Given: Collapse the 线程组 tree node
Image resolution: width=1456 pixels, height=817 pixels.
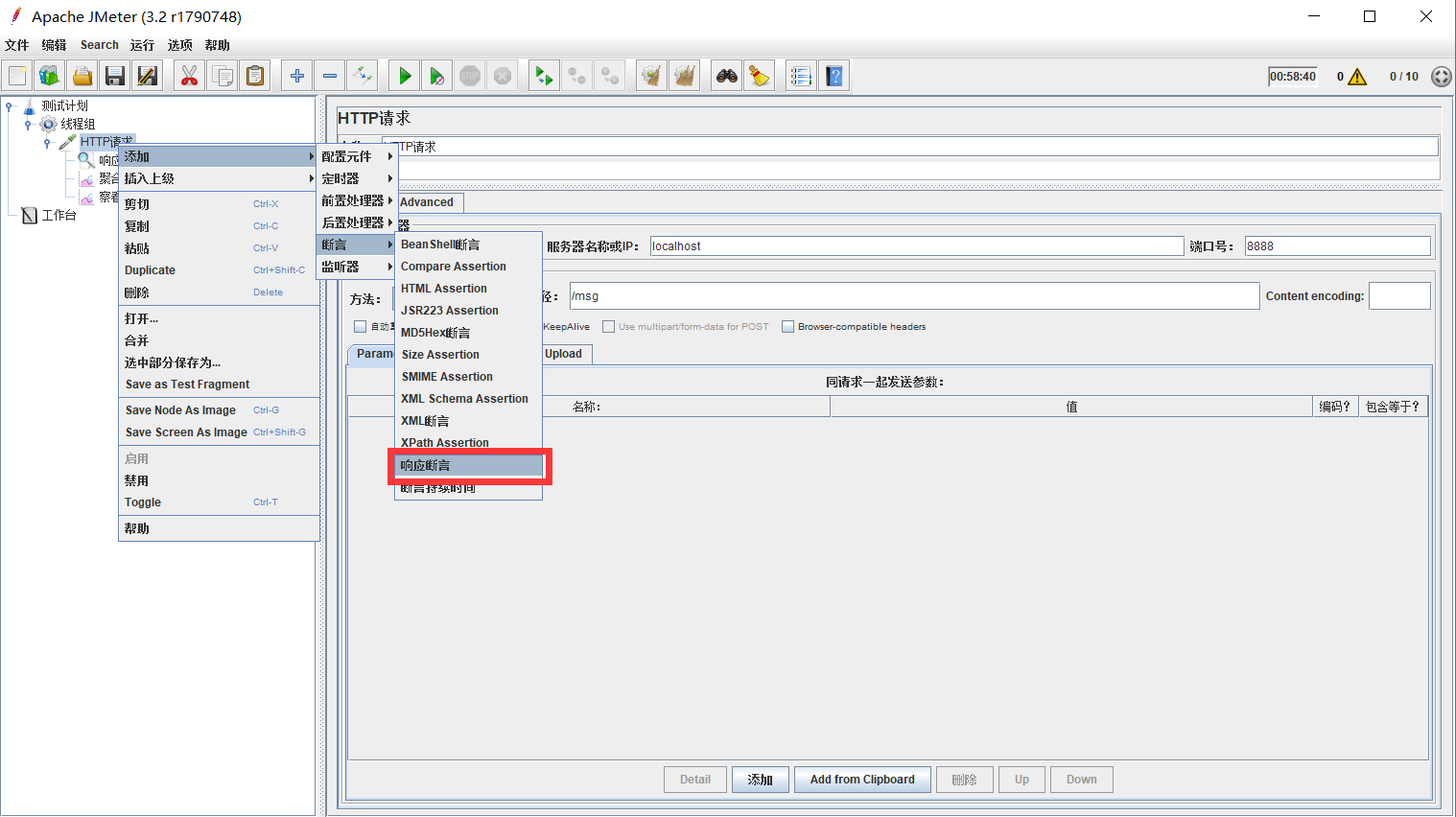Looking at the screenshot, I should (29, 125).
